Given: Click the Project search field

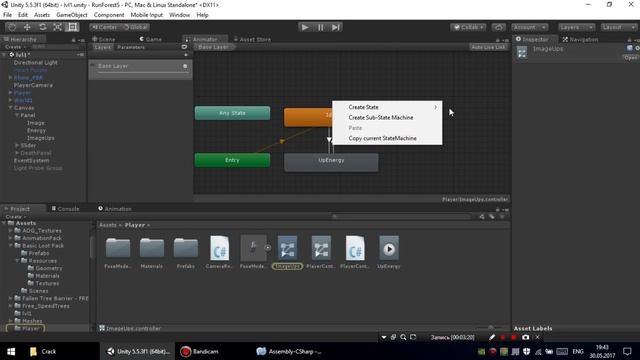Looking at the screenshot, I should coord(402,217).
